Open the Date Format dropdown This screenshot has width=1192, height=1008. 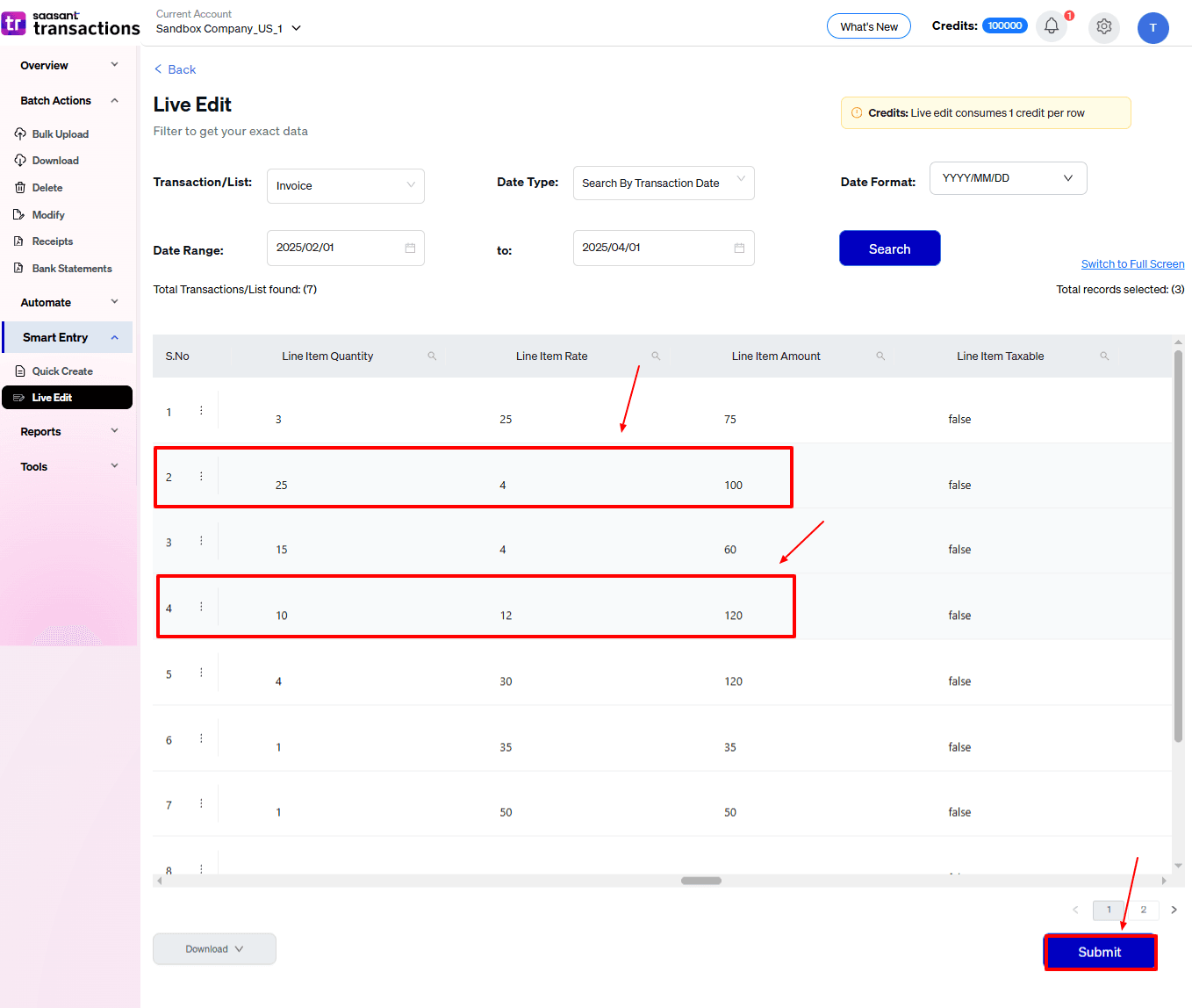[x=1007, y=178]
